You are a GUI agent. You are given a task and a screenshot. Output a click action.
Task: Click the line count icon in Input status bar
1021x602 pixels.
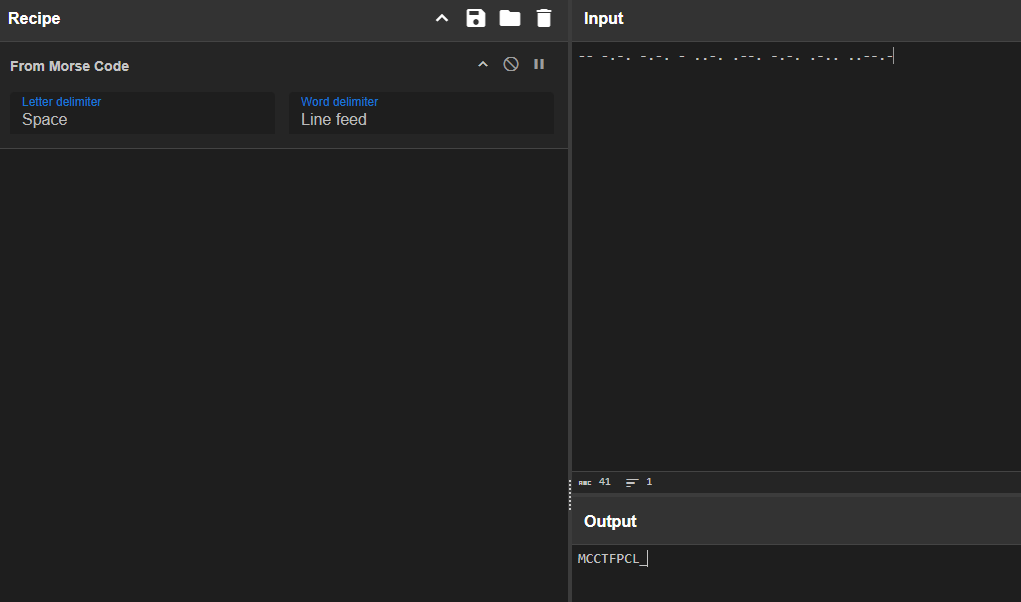[x=632, y=482]
